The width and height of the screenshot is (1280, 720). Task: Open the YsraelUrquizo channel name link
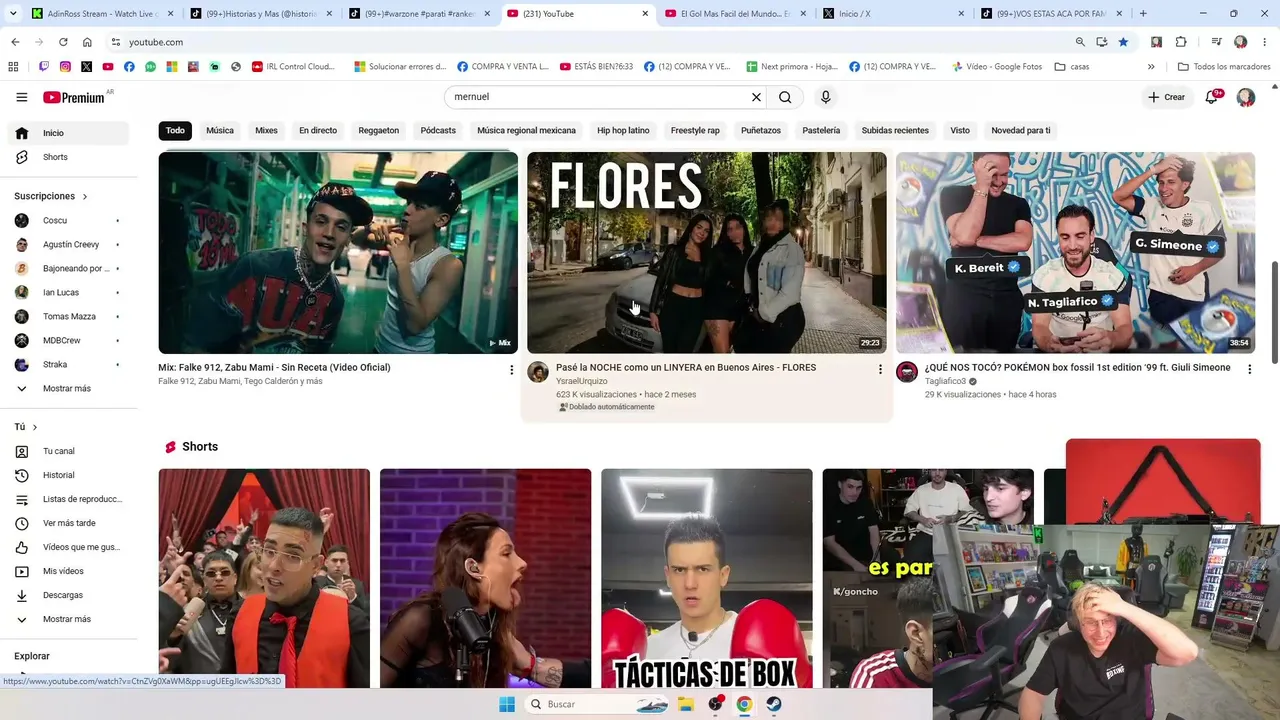click(x=581, y=381)
